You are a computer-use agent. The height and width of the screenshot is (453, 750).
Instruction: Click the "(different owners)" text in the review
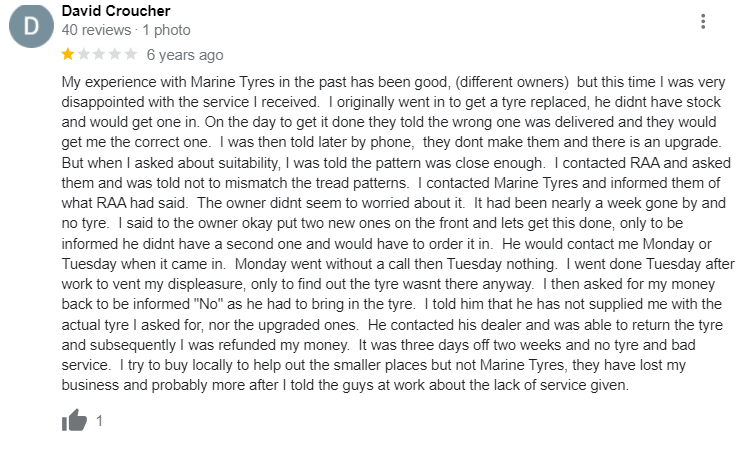(512, 82)
